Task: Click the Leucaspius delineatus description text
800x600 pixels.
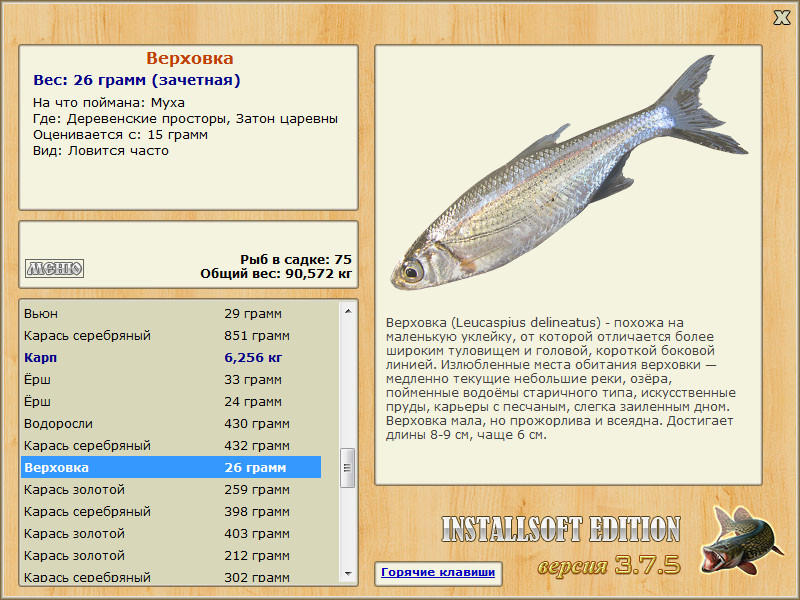Action: tap(560, 379)
